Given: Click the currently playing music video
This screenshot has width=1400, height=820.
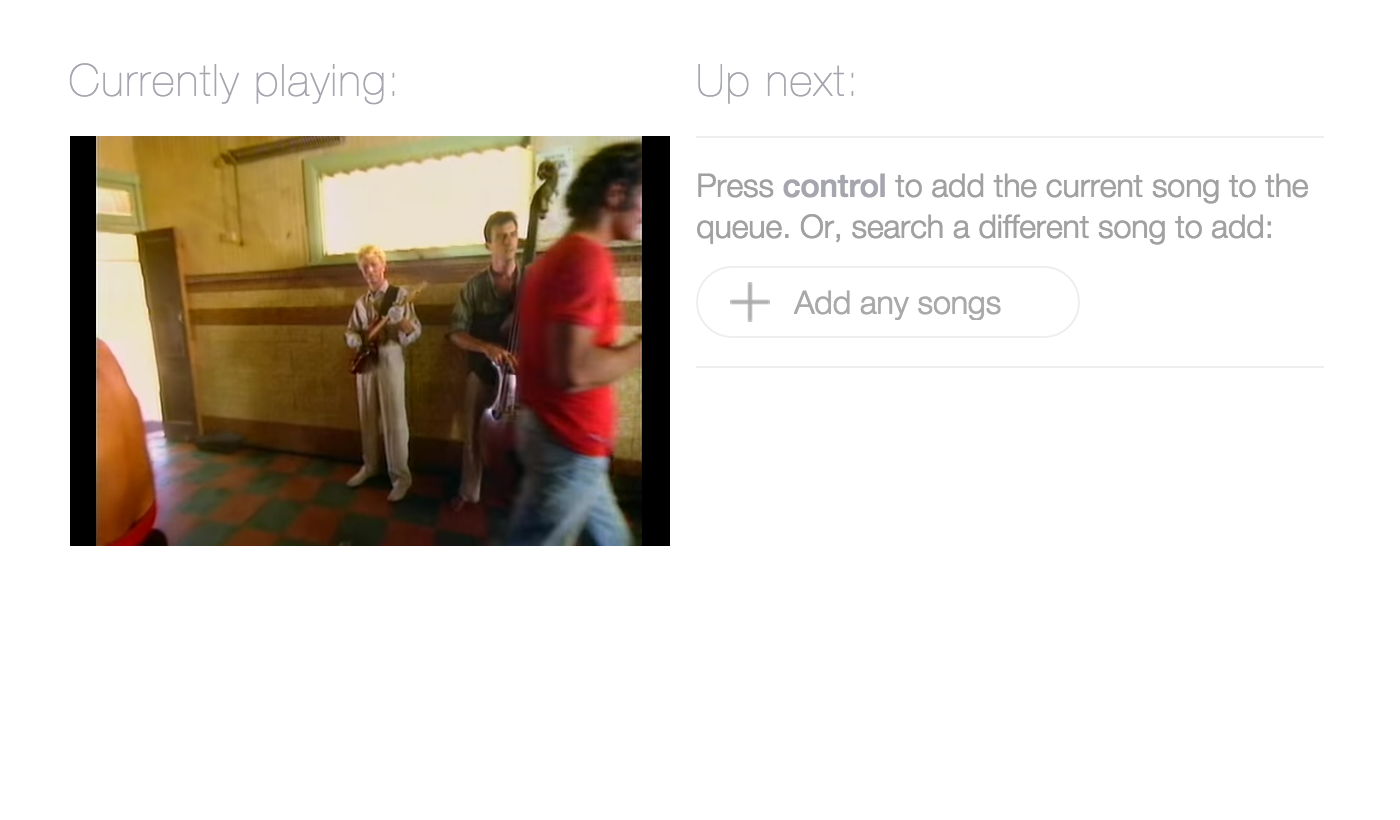Looking at the screenshot, I should (370, 341).
